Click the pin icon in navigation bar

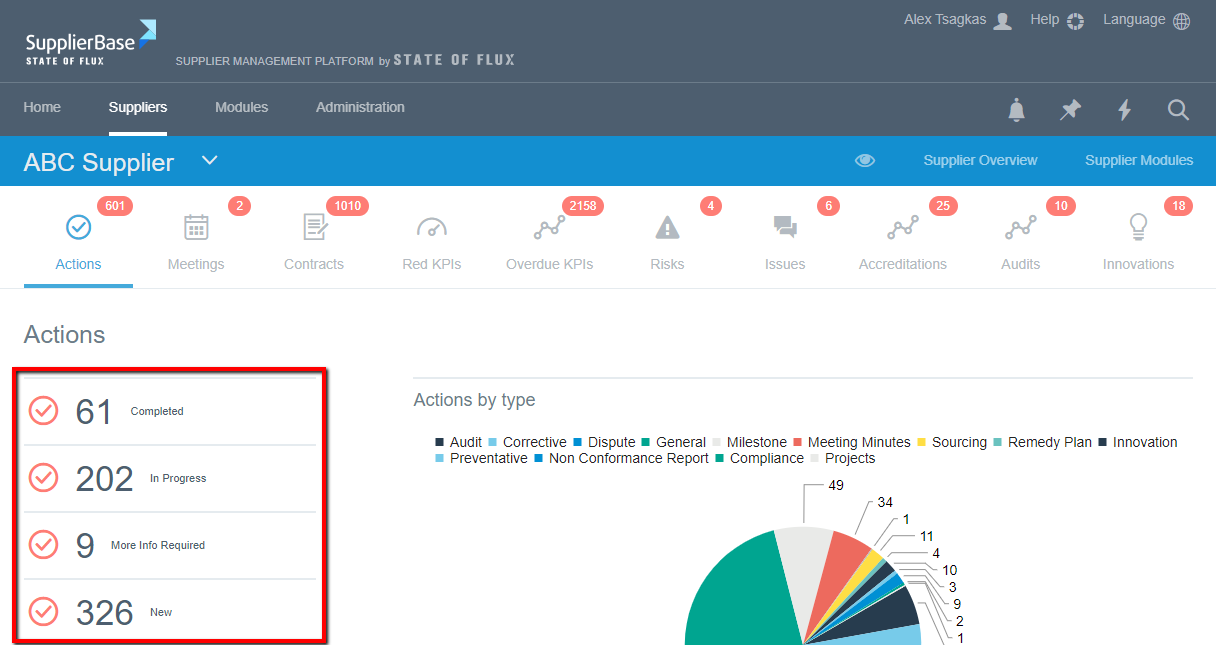click(1071, 110)
